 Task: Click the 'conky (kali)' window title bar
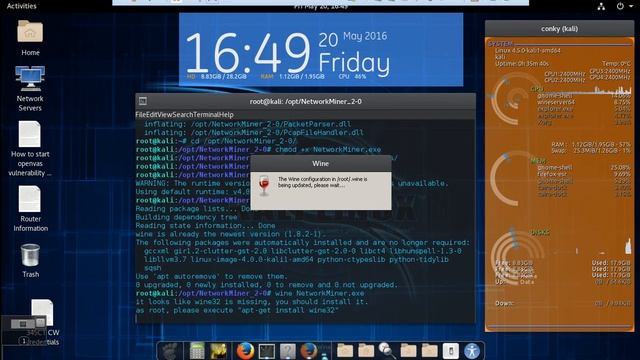point(559,29)
